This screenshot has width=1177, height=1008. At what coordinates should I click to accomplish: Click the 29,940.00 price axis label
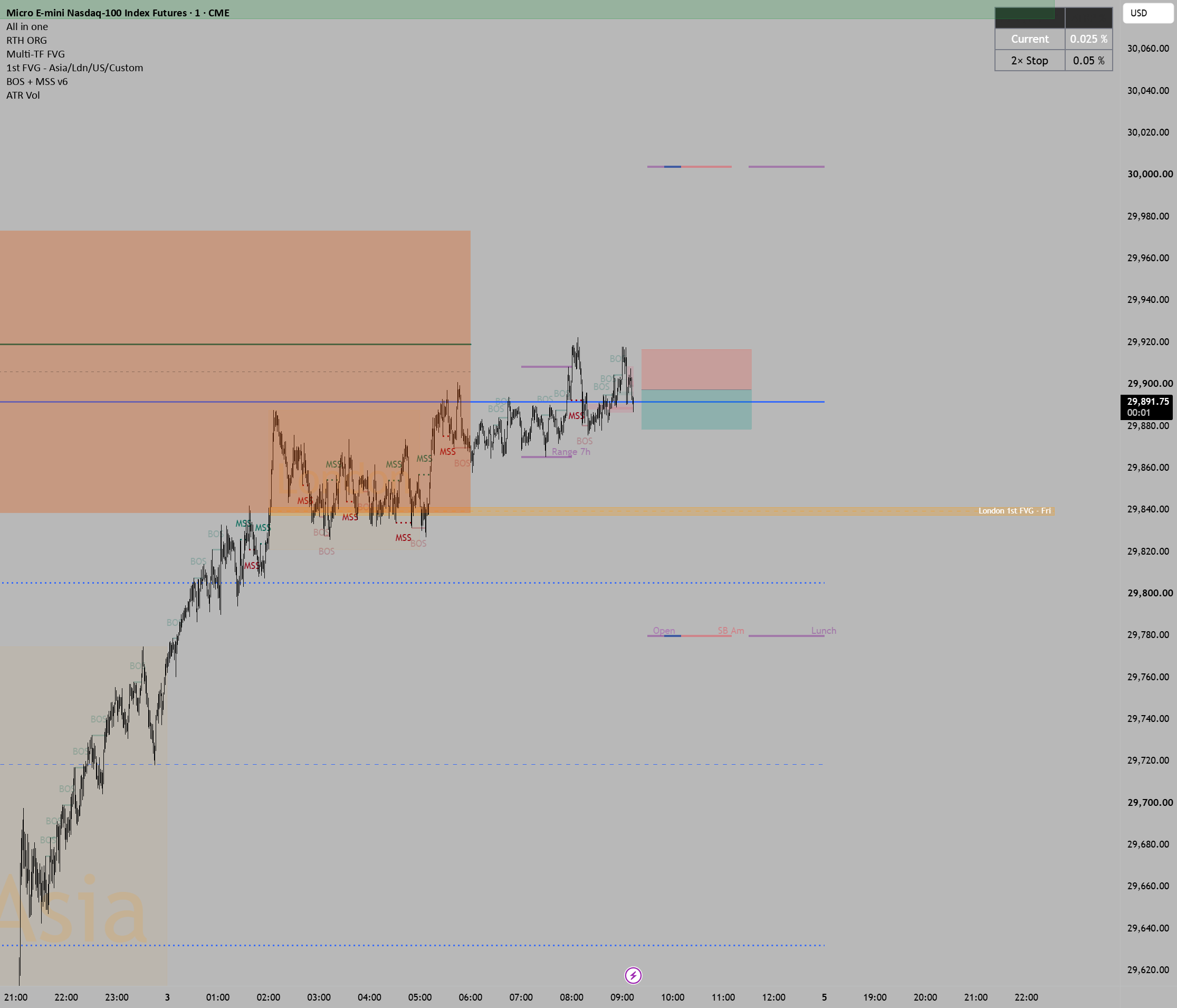pos(1148,299)
